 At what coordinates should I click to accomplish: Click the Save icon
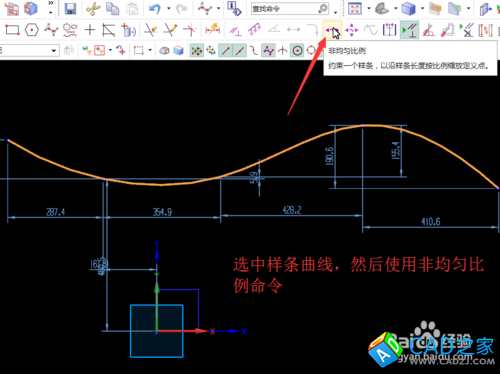coord(70,9)
